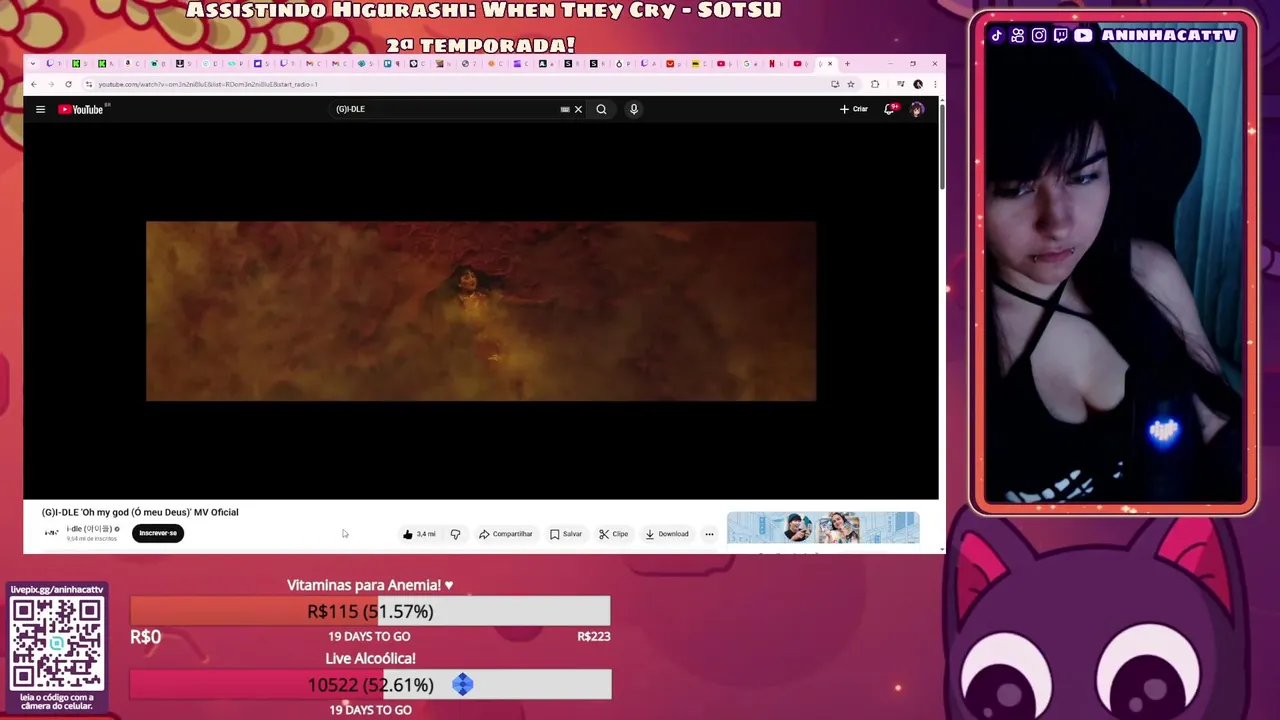Reload the page with refresh icon
Viewport: 1280px width, 720px height.
pyautogui.click(x=68, y=84)
